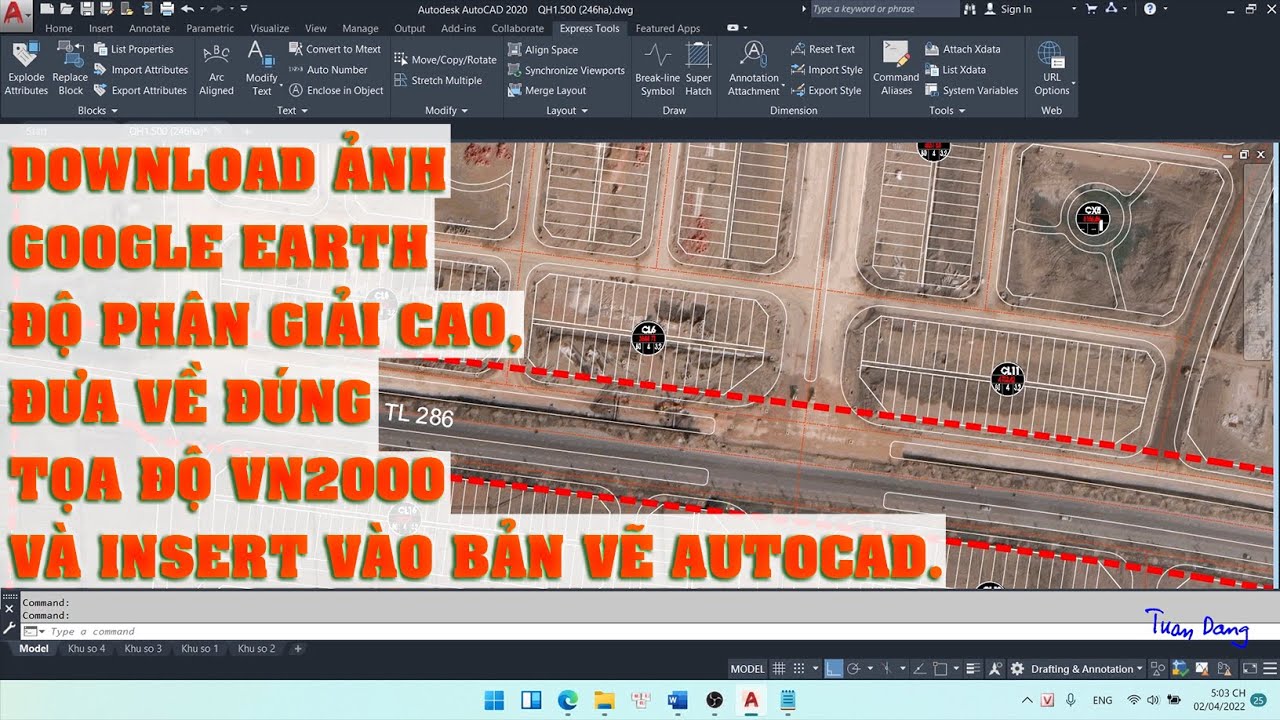Add a new layout with the plus tab

click(x=297, y=649)
